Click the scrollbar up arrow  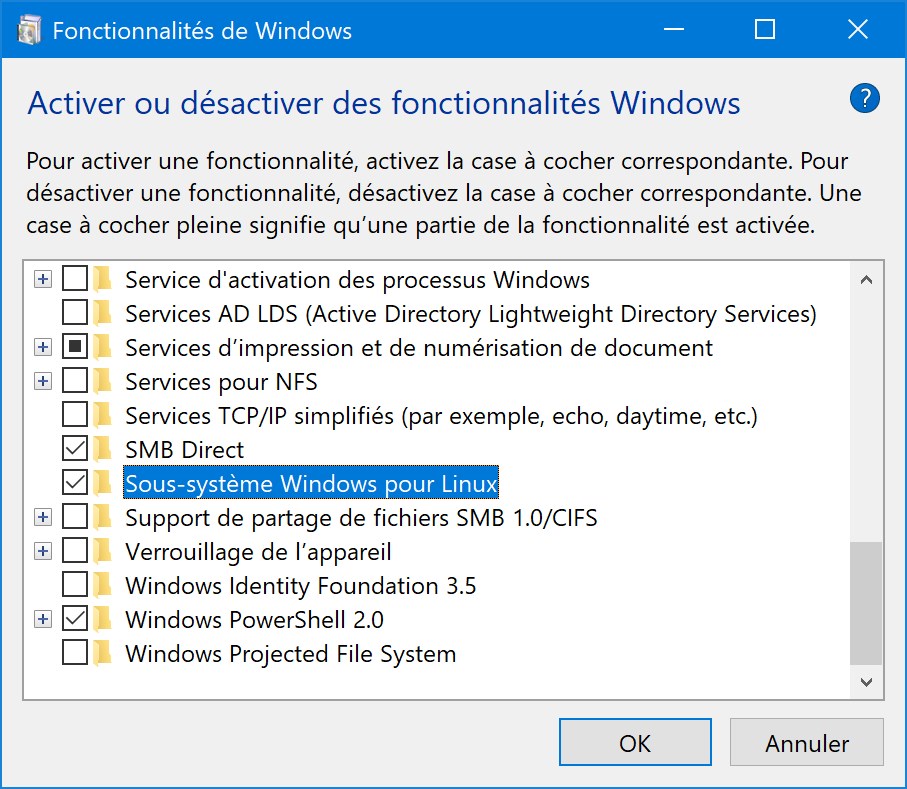coord(866,280)
